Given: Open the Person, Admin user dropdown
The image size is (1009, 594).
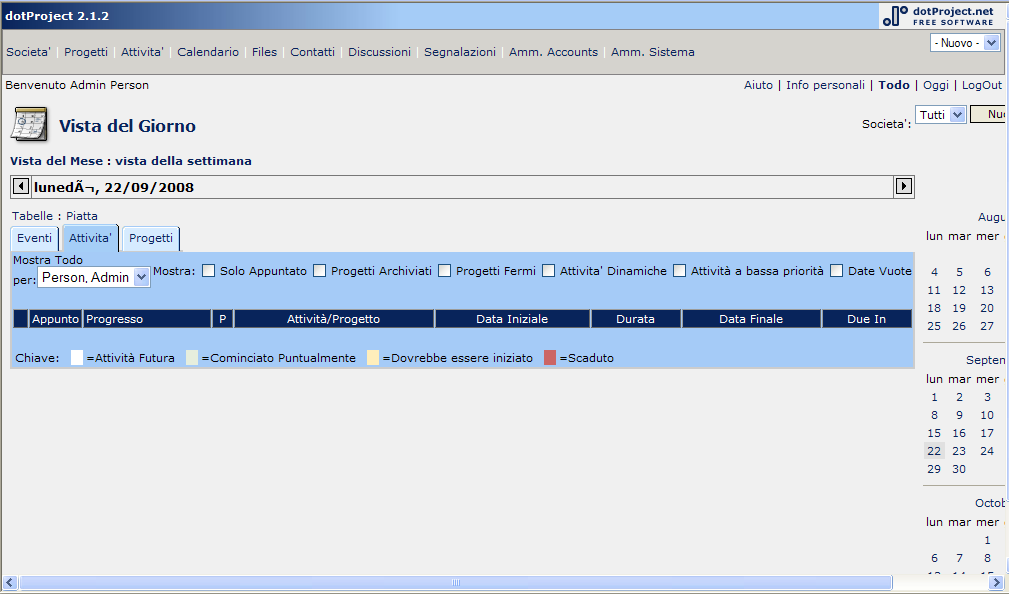Looking at the screenshot, I should 94,278.
